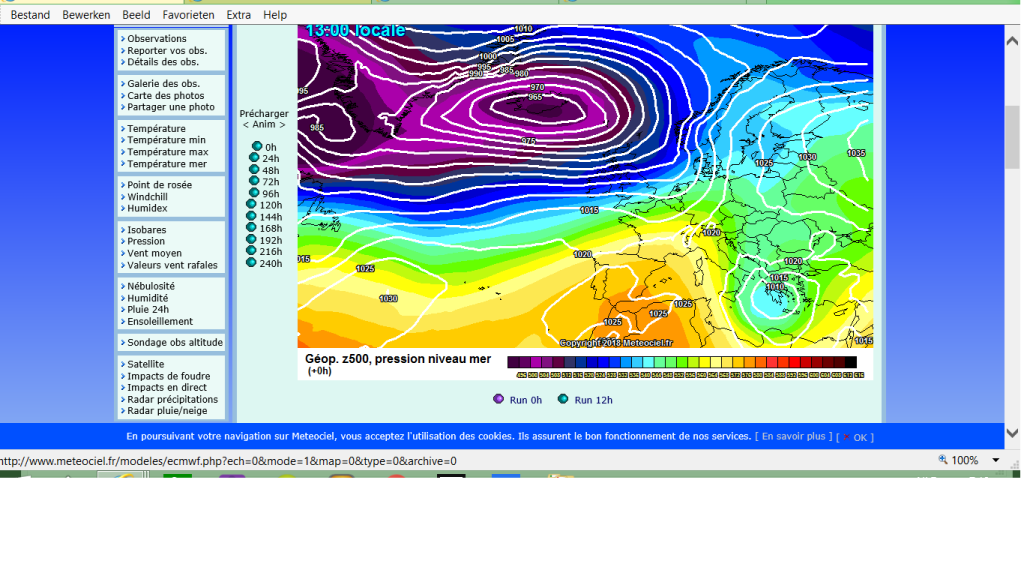Select the 240h forecast ball
The image size is (1024, 576).
(x=251, y=263)
